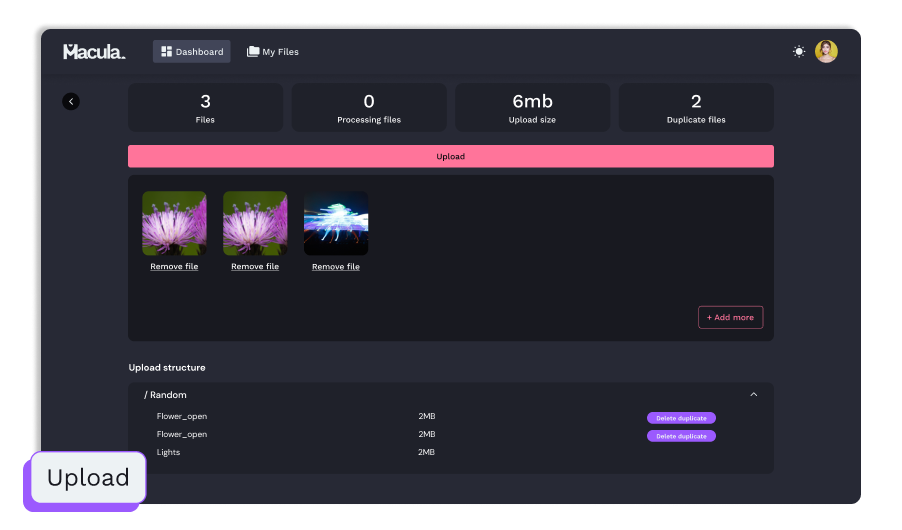
Task: Select the Lights file row
Action: (169, 453)
